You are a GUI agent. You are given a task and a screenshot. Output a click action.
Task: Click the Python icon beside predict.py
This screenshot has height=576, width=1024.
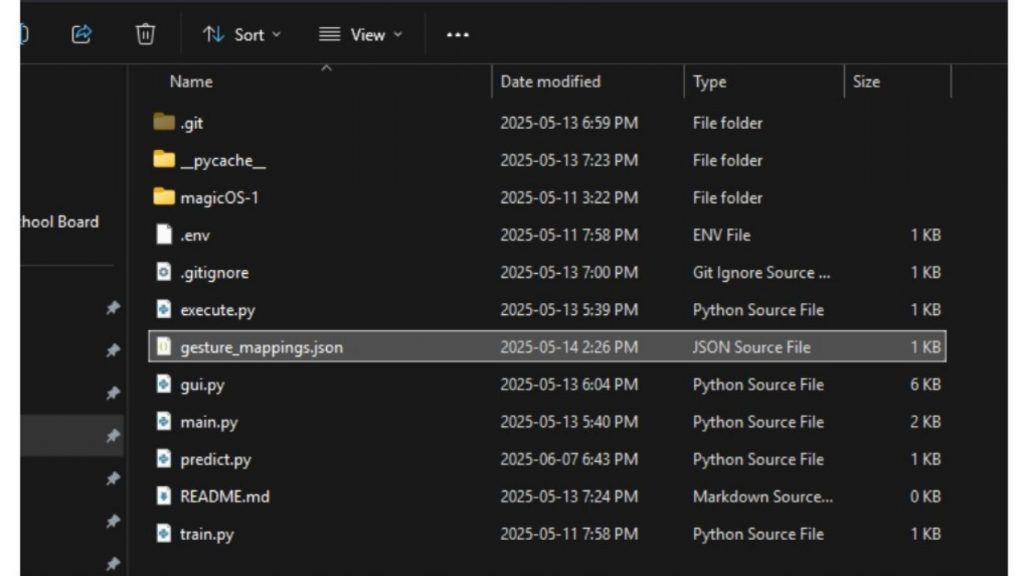coord(163,459)
